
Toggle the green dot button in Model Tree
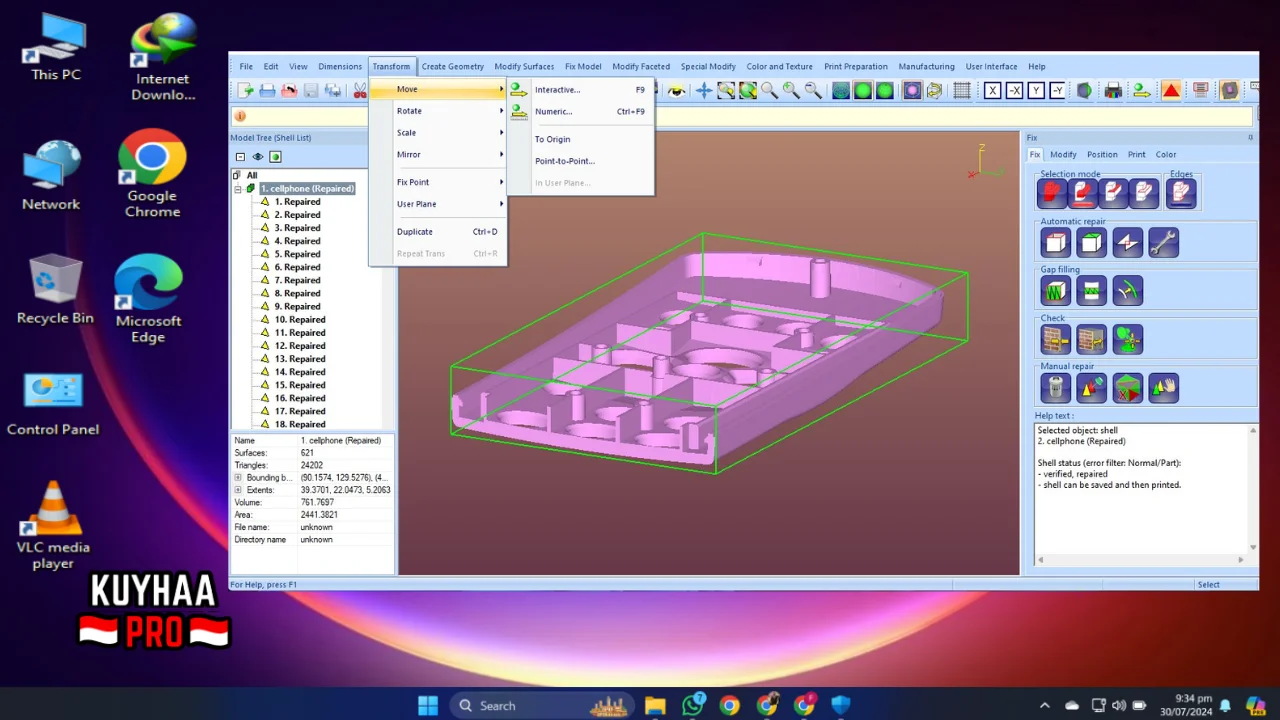pyautogui.click(x=275, y=157)
